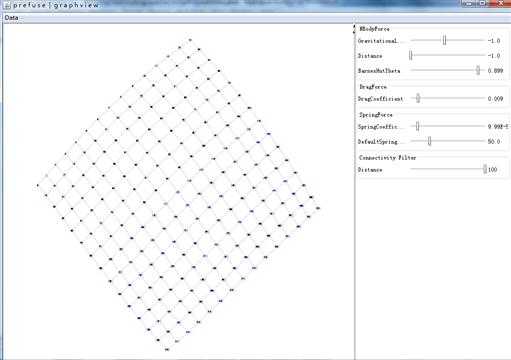The width and height of the screenshot is (511, 360).
Task: Select the rightmost corner node of the graph
Action: point(318,208)
